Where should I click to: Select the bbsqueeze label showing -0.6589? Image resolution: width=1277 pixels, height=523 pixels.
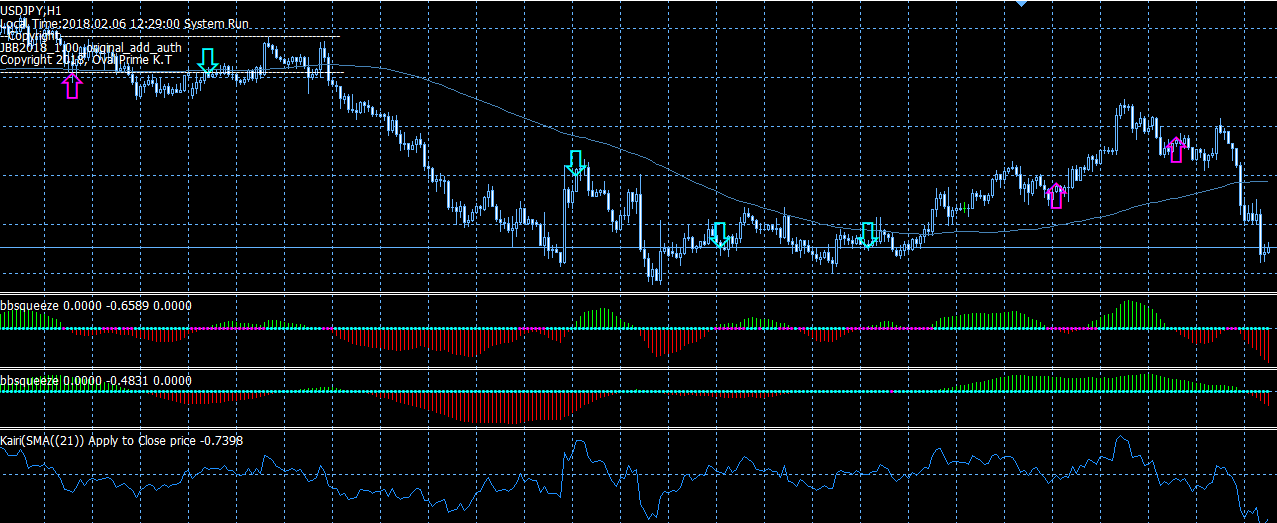(x=96, y=305)
